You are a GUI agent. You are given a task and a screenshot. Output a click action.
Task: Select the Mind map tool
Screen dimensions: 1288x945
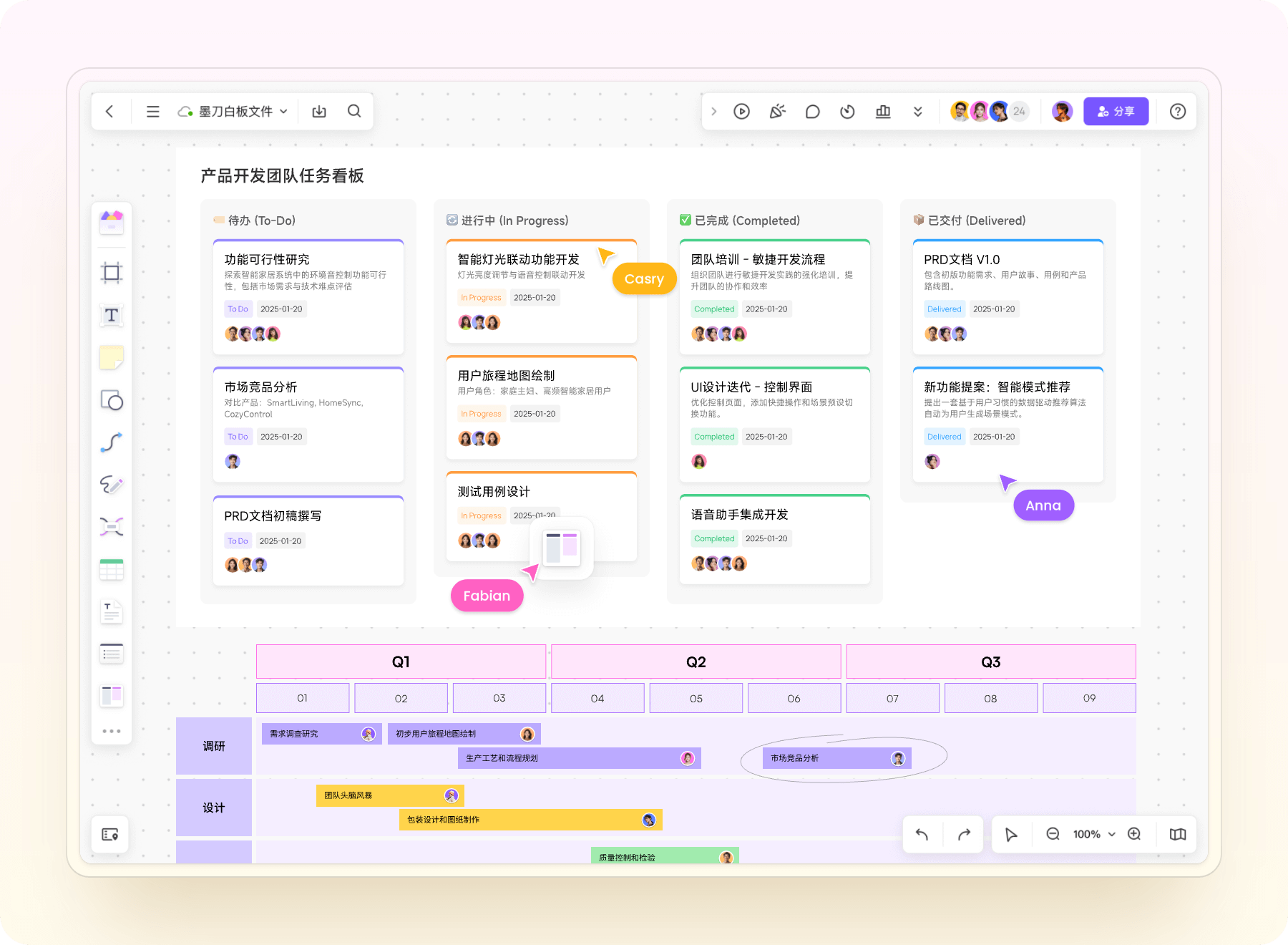[x=112, y=527]
